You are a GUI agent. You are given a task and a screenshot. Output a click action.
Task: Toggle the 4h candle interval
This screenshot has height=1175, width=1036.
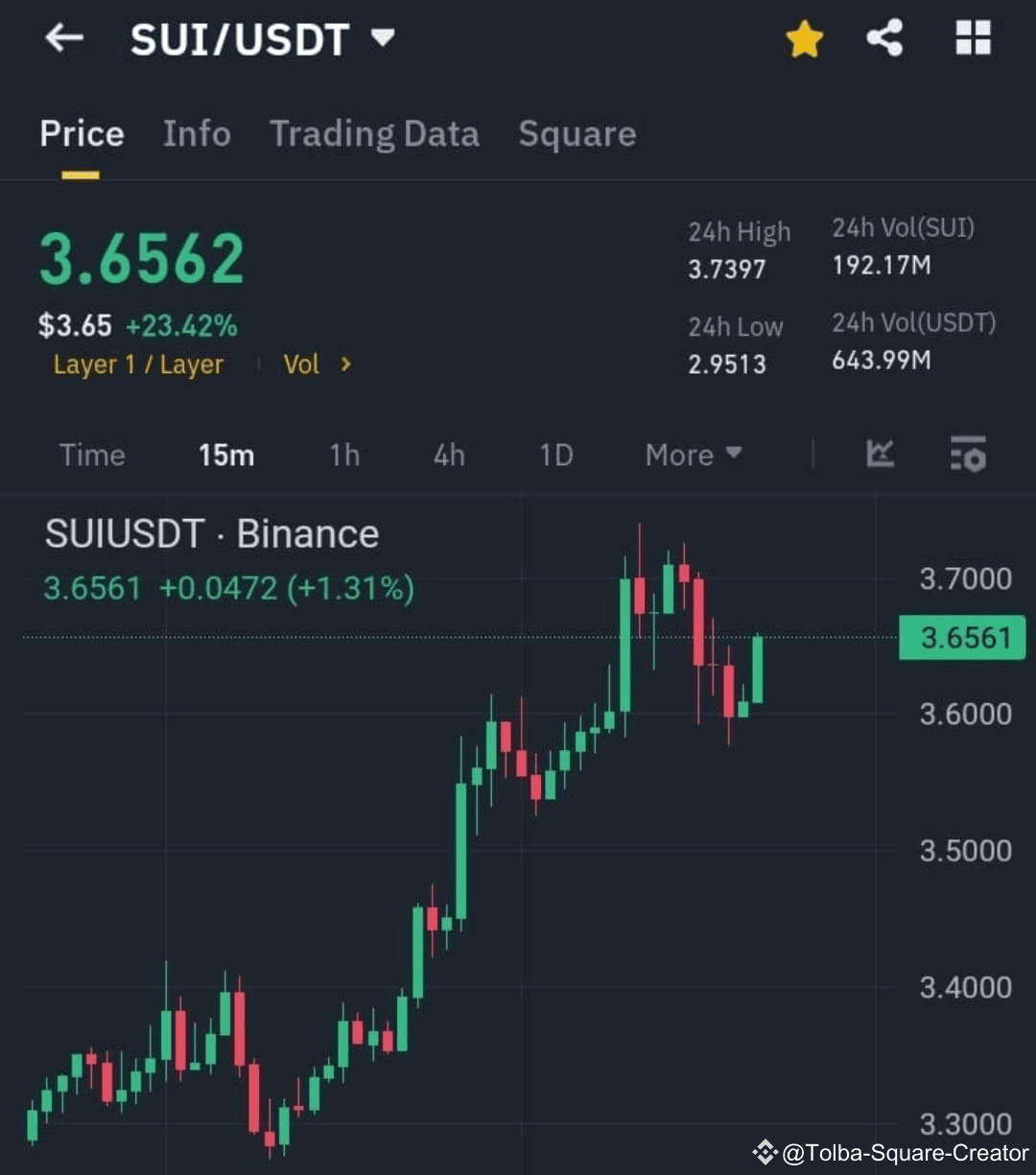click(448, 456)
